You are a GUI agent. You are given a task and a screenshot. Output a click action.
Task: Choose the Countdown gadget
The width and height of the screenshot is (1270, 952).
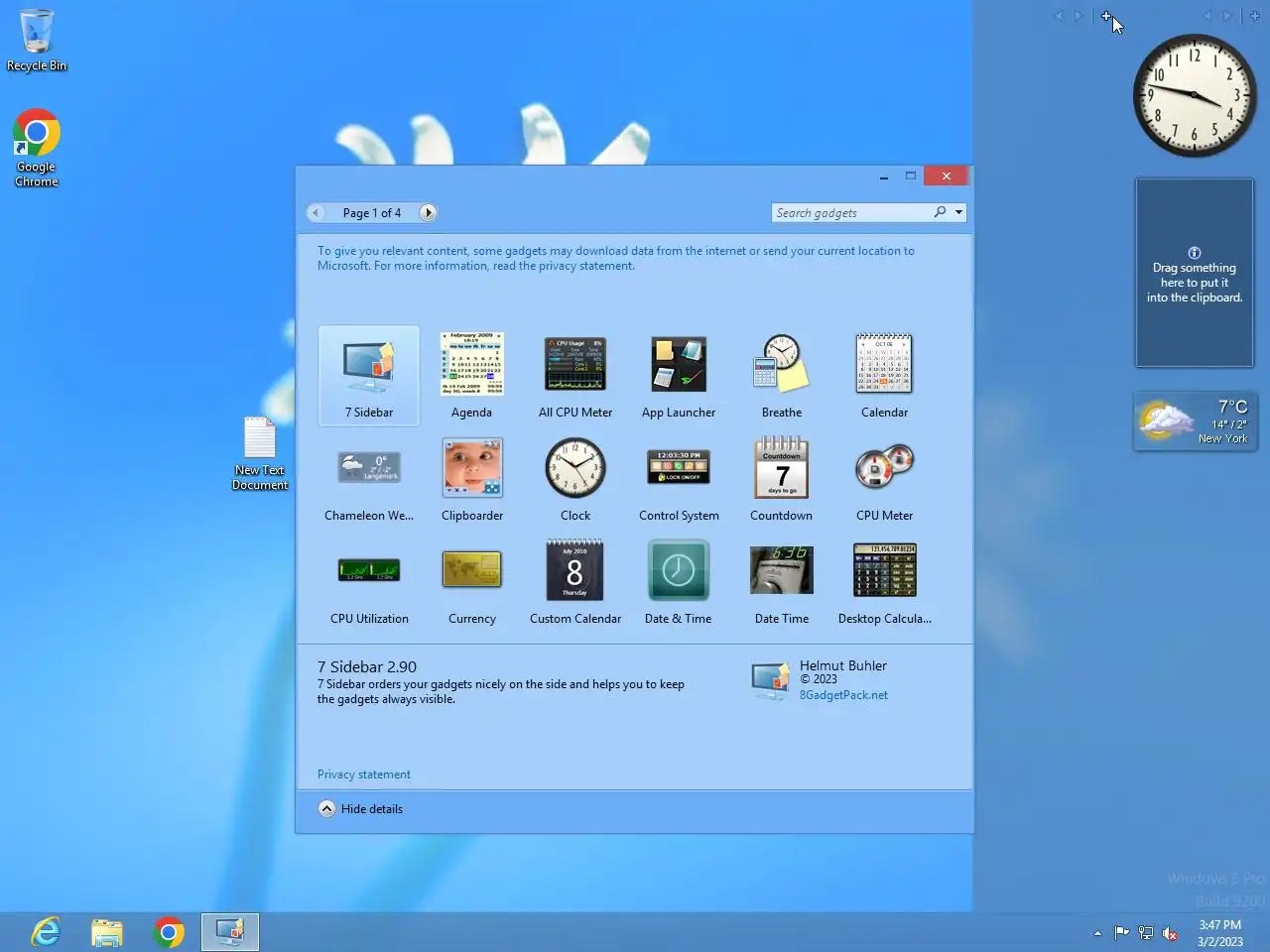(782, 479)
